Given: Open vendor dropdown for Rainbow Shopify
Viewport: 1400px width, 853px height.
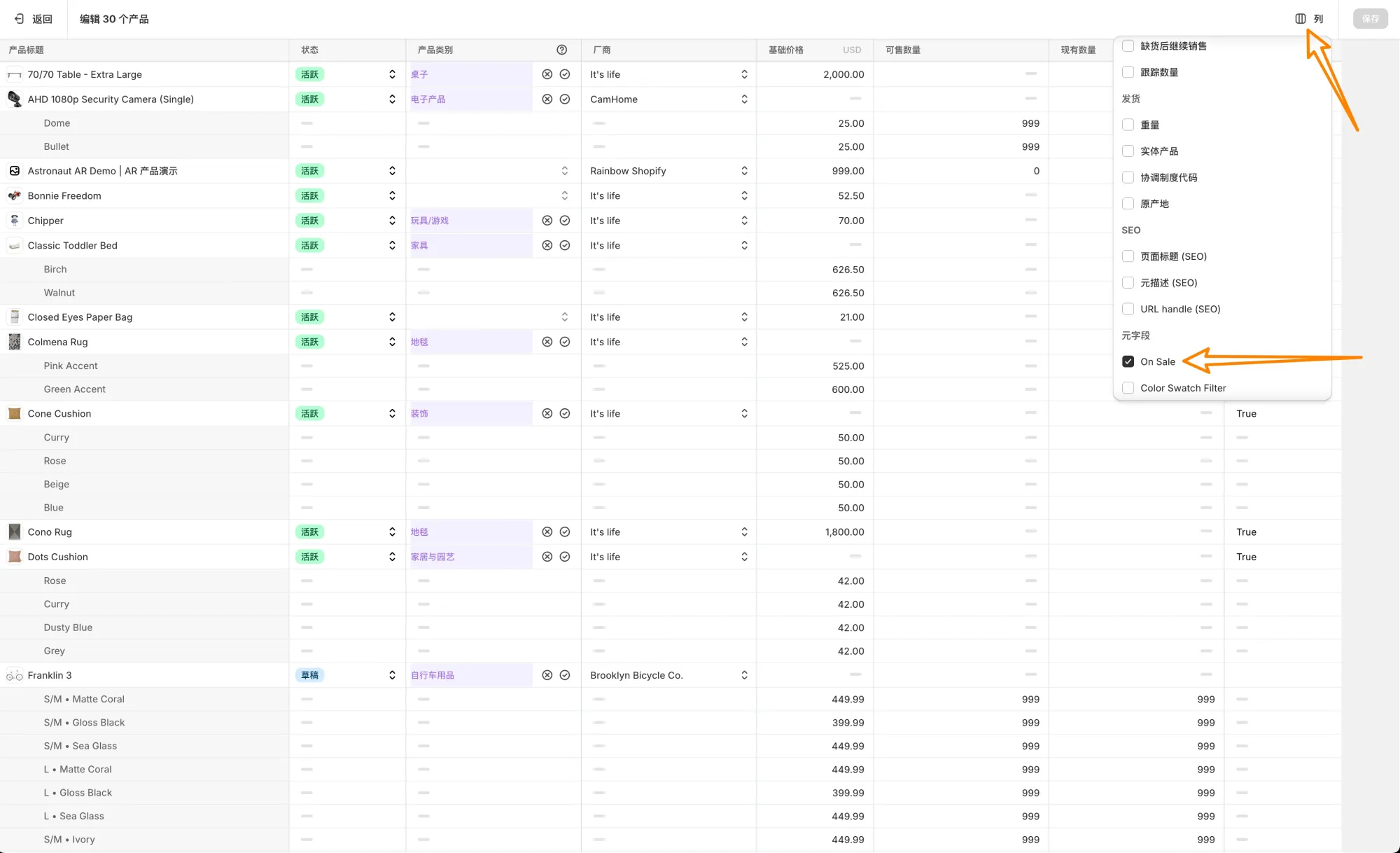Looking at the screenshot, I should pyautogui.click(x=743, y=171).
